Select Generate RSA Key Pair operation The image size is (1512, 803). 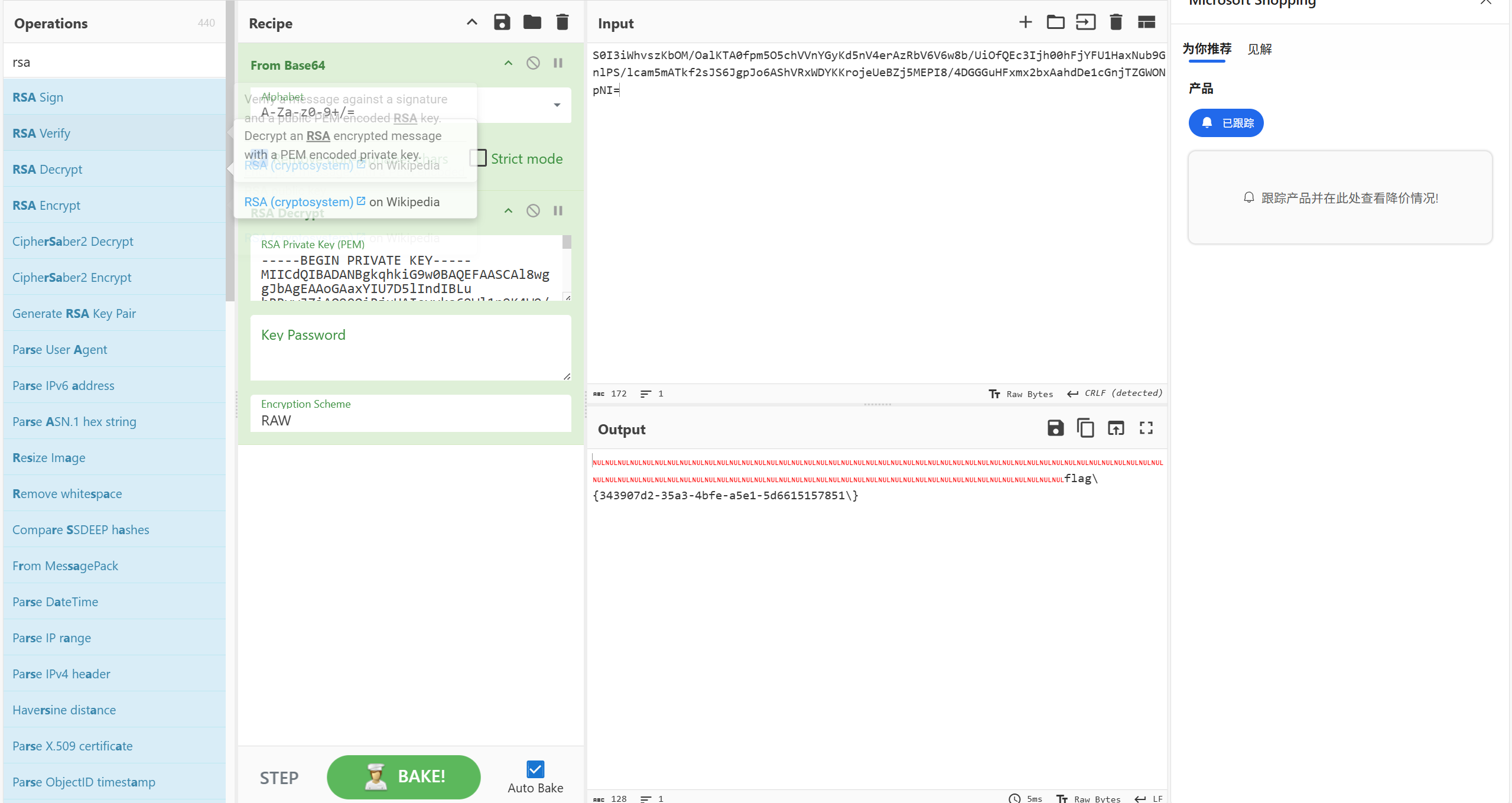coord(115,313)
